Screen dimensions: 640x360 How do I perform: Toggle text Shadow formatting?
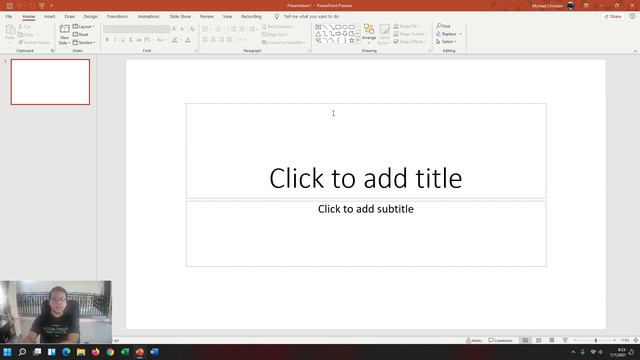(131, 40)
